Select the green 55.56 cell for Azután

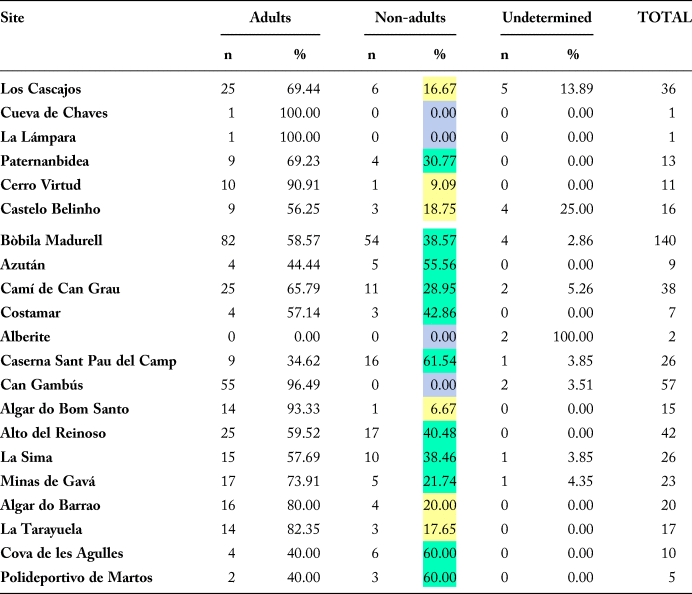coord(440,264)
